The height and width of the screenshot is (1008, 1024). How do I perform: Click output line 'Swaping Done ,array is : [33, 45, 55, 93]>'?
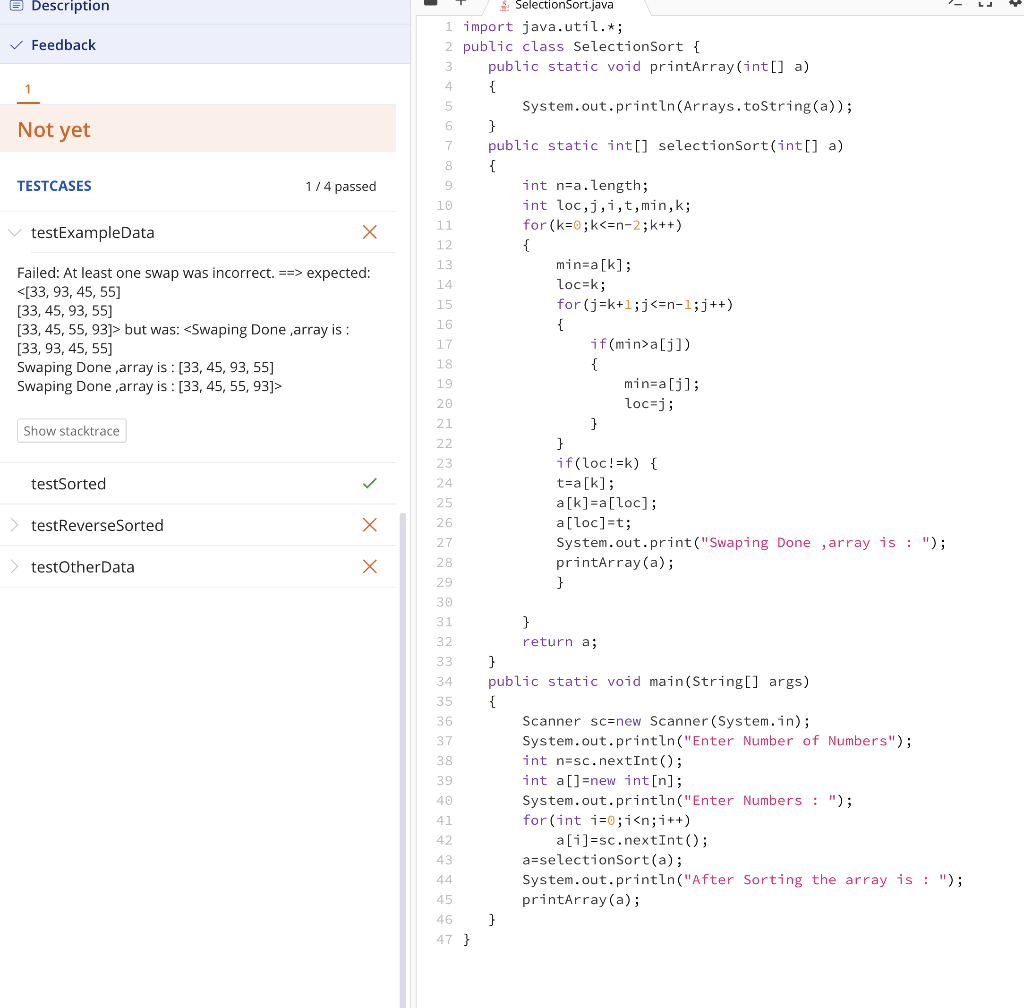click(x=150, y=386)
